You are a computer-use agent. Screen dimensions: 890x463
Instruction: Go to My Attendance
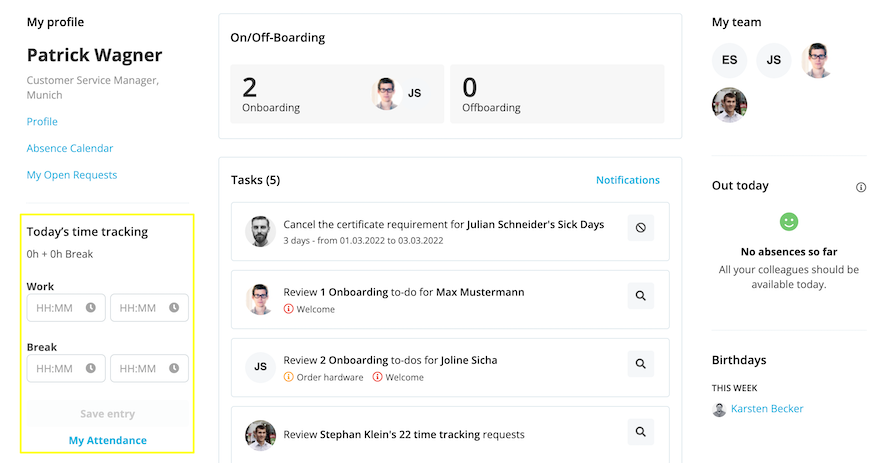pos(107,440)
